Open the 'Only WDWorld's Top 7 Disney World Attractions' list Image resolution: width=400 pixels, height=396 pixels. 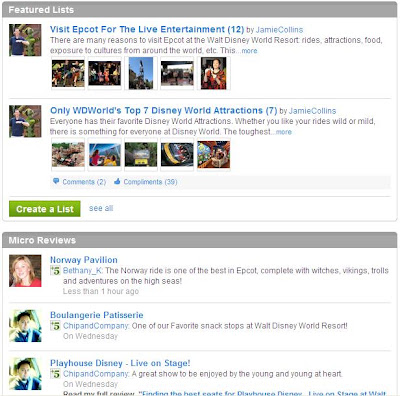[163, 111]
